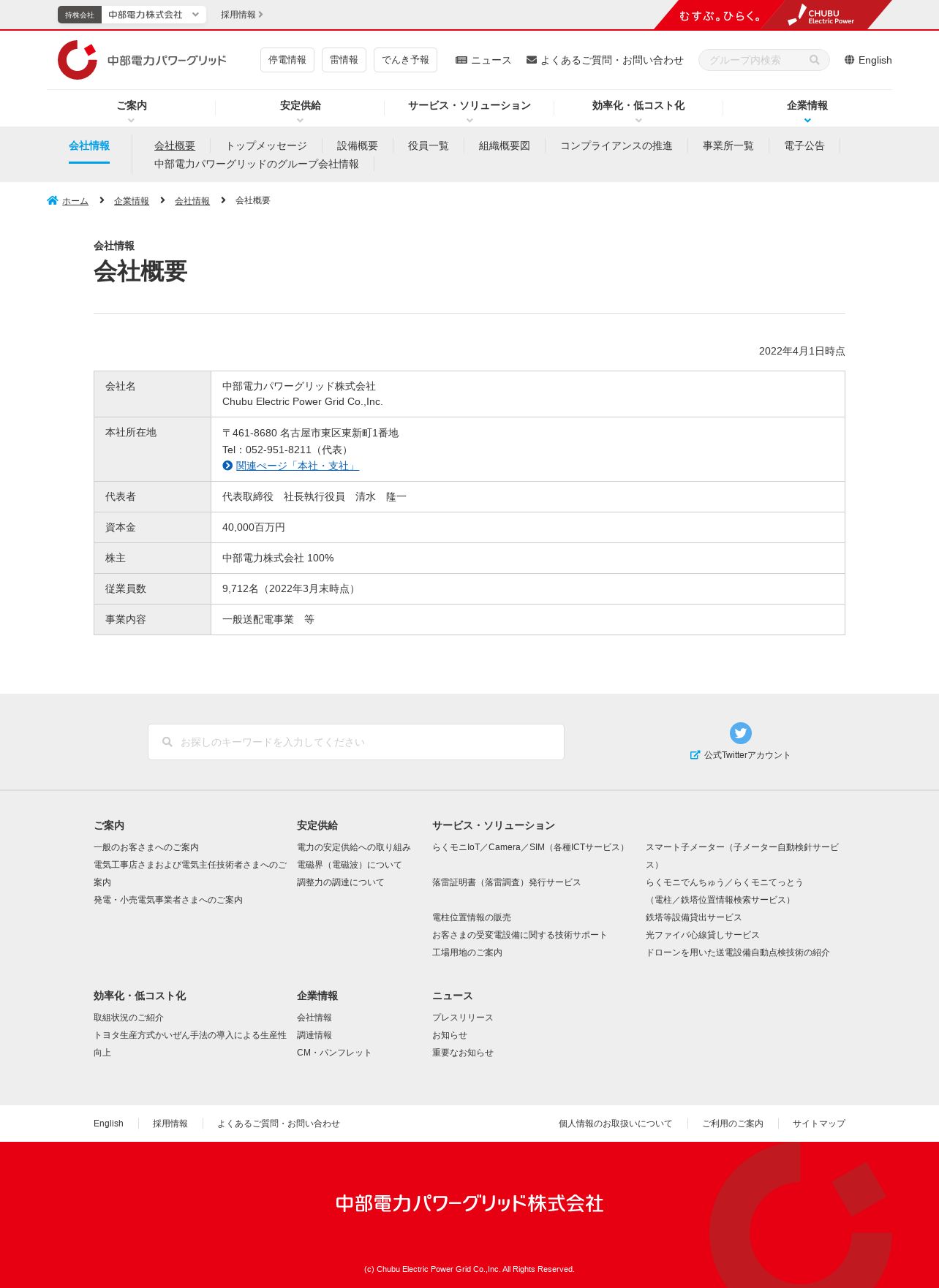
Task: Click the CHUBU Electric Power banner logo
Action: [822, 15]
